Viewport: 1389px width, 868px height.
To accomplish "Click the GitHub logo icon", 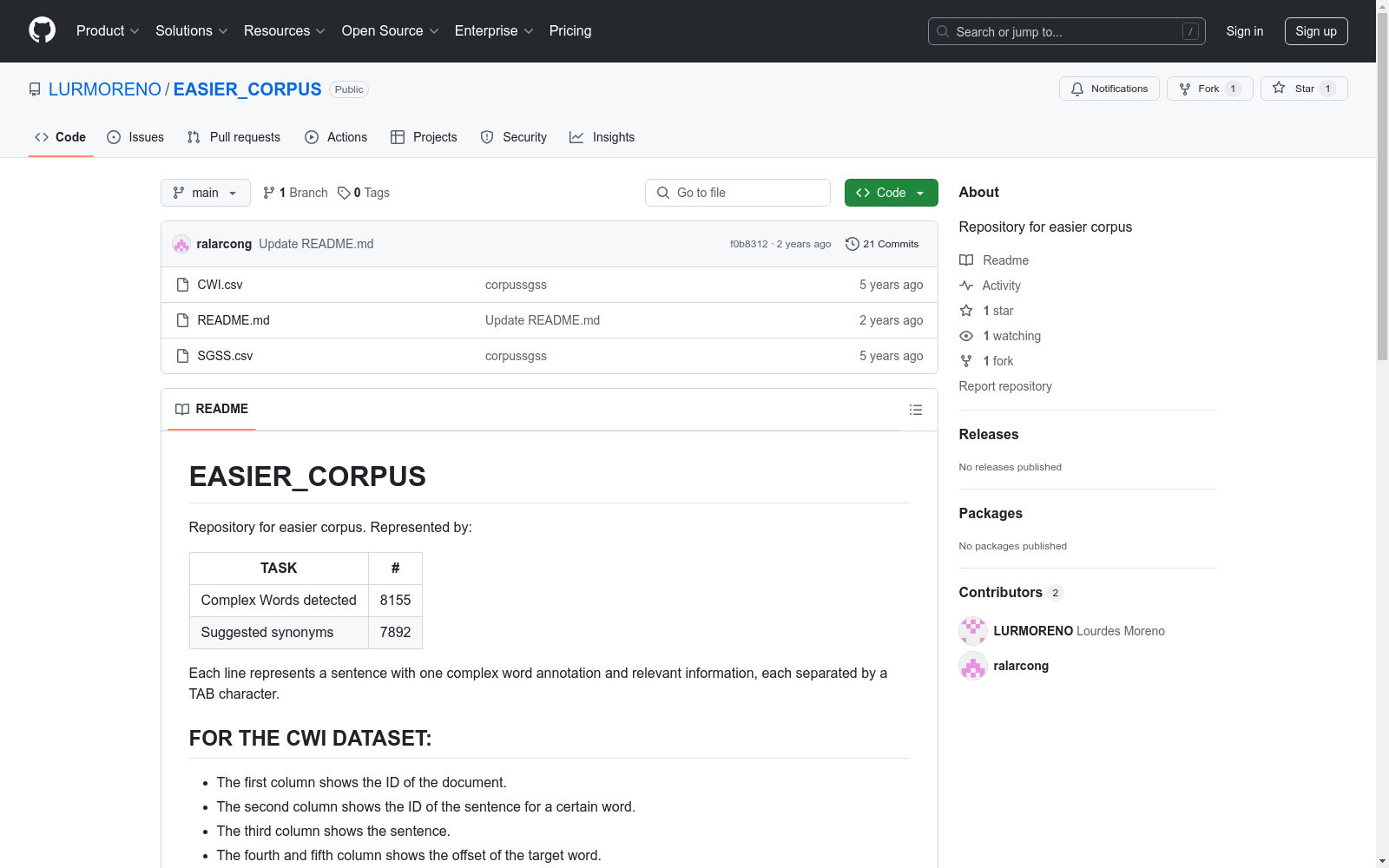I will click(42, 30).
